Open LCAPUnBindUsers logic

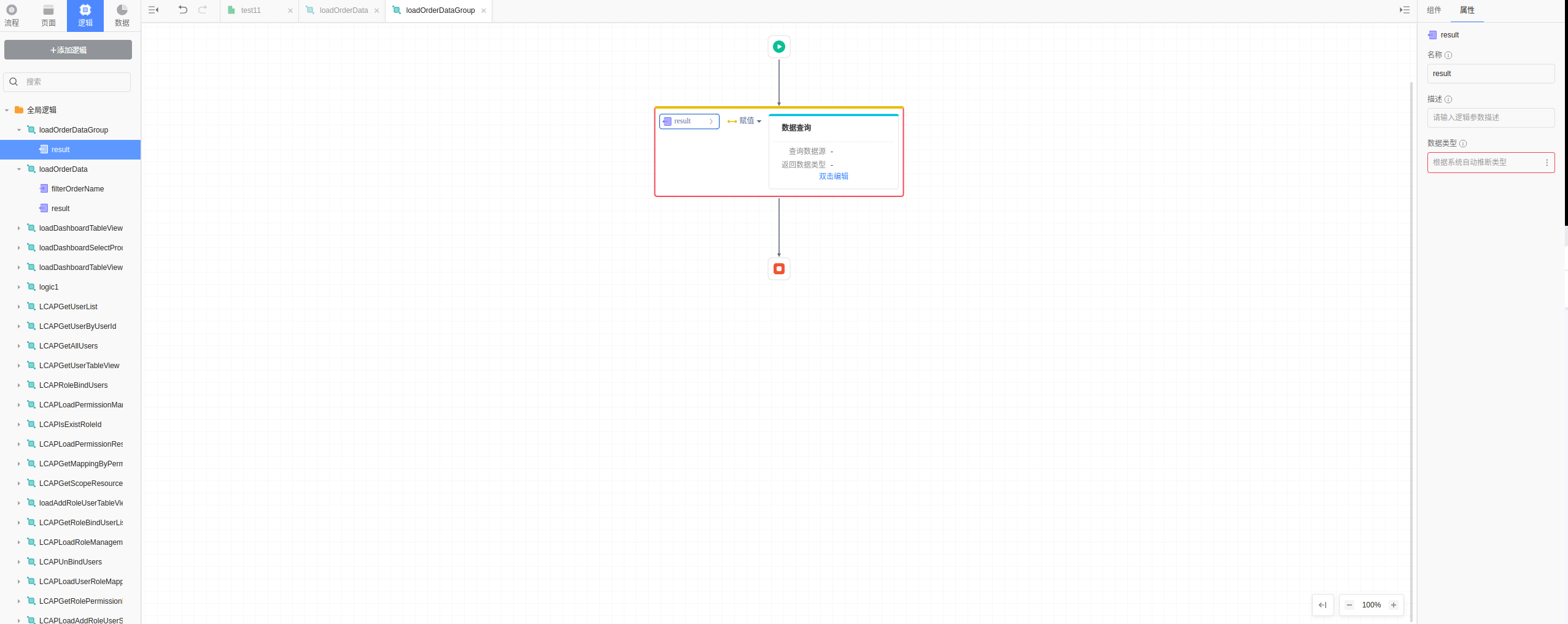coord(71,562)
